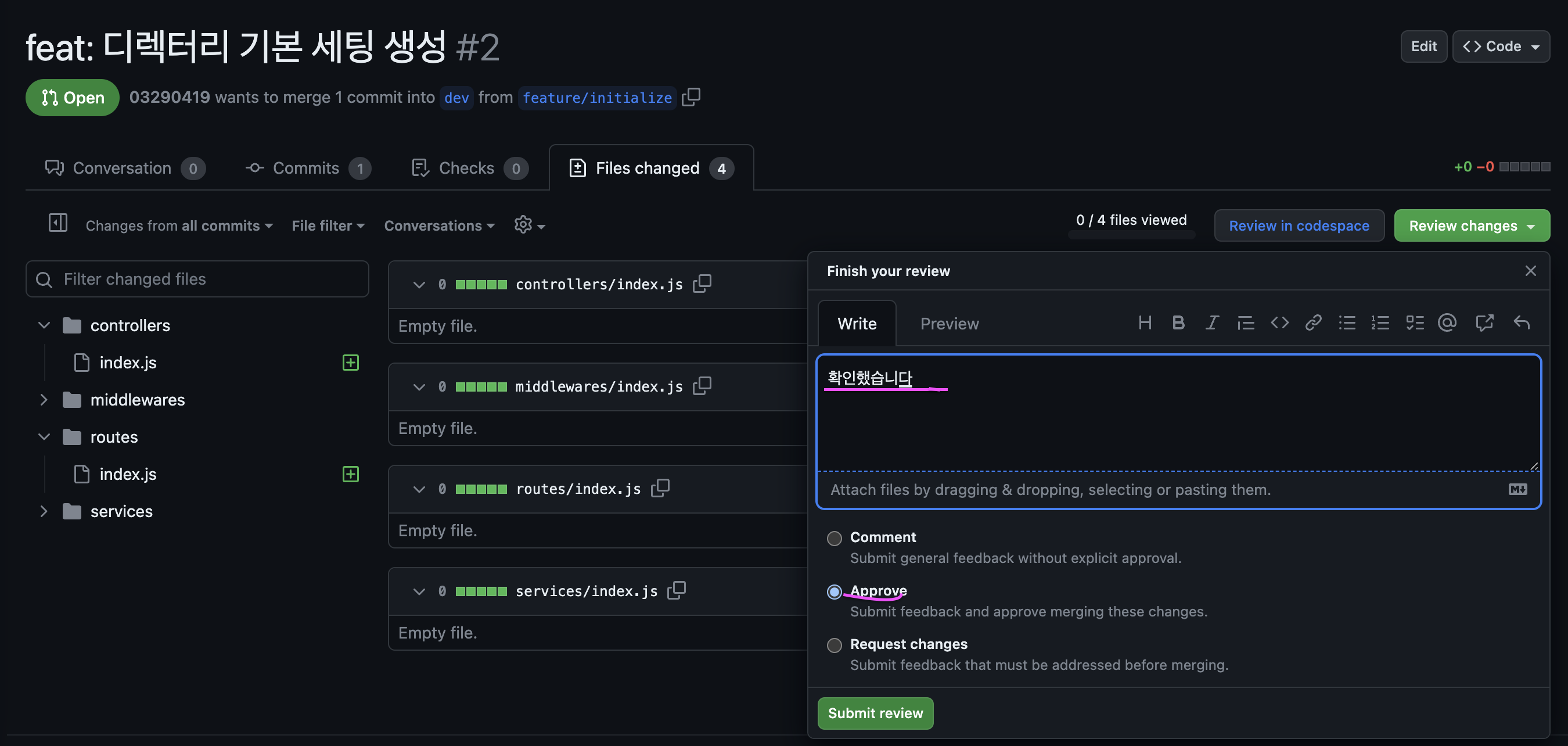Click in the Filter changed files field
1568x746 pixels.
(x=197, y=279)
